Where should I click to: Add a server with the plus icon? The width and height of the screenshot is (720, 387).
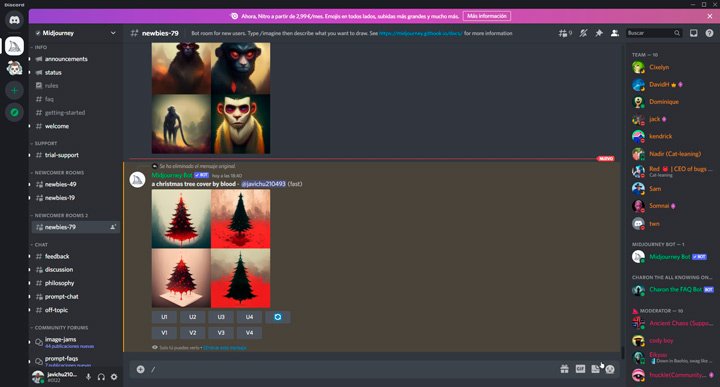(x=14, y=90)
